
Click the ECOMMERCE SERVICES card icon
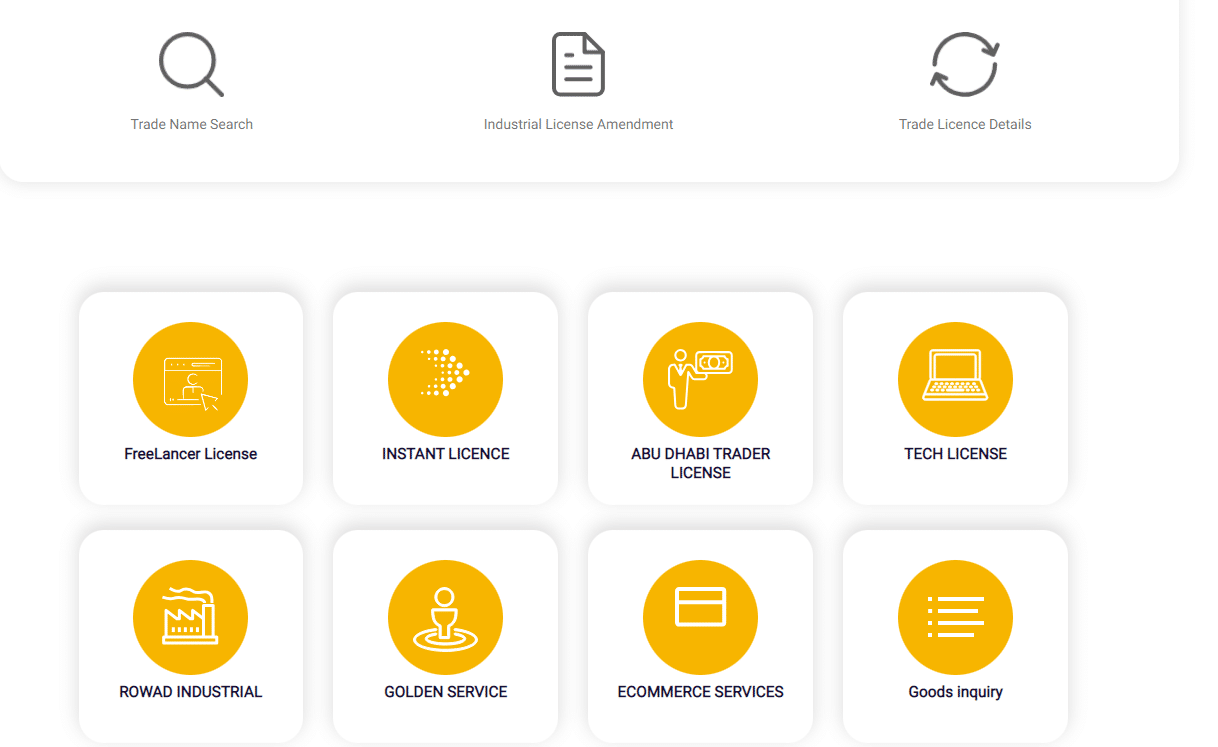[x=700, y=617]
